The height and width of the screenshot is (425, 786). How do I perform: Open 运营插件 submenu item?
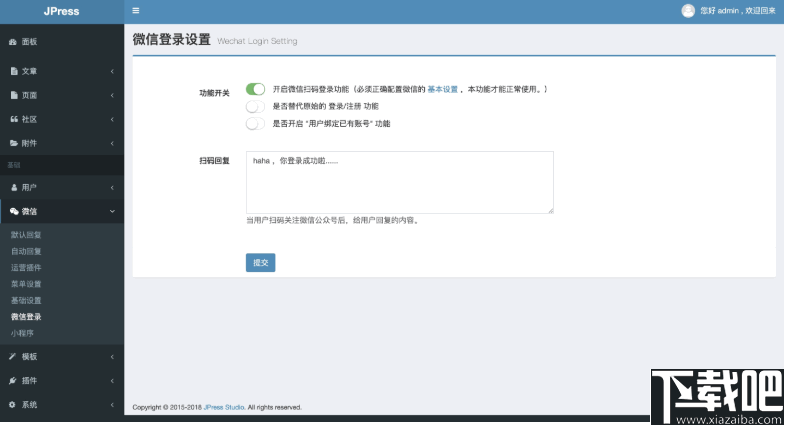click(x=26, y=268)
